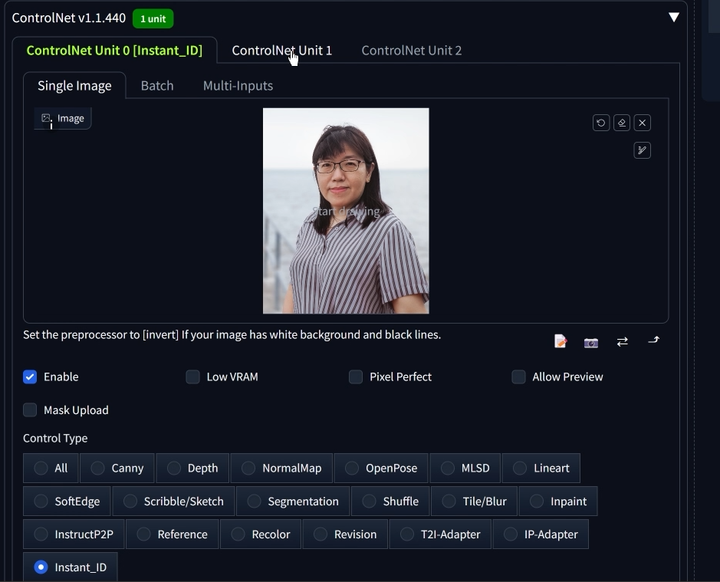The image size is (720, 582).
Task: Select the Canny control type
Action: click(x=117, y=468)
